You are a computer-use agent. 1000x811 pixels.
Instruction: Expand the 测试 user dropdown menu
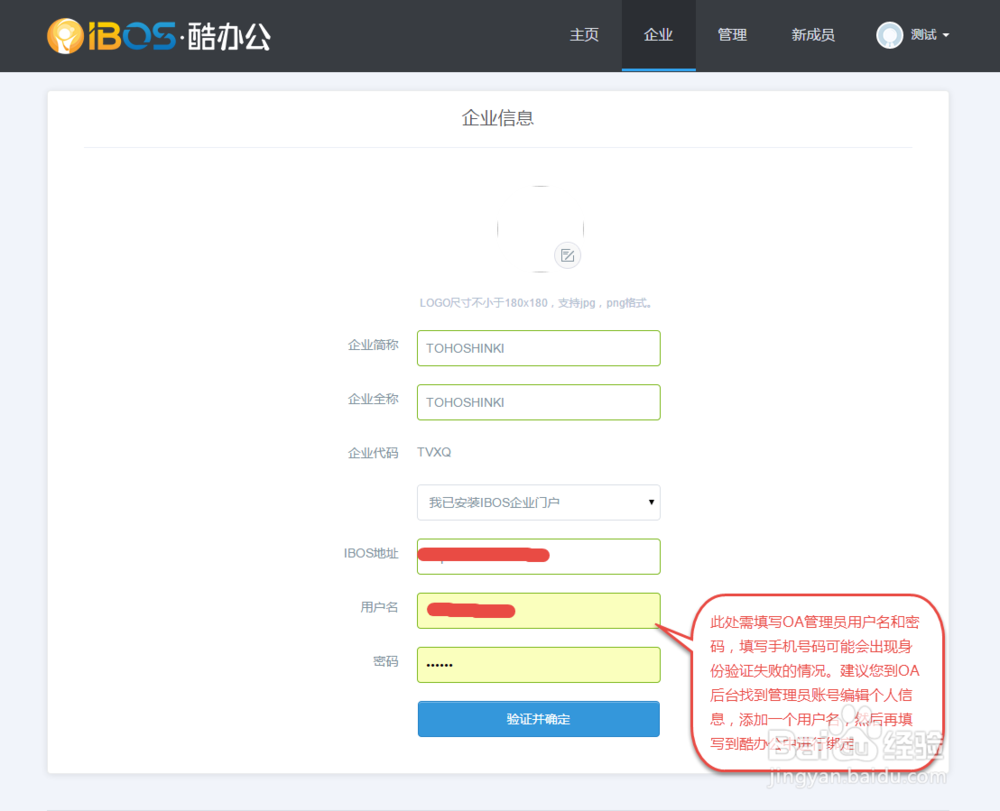pos(930,35)
